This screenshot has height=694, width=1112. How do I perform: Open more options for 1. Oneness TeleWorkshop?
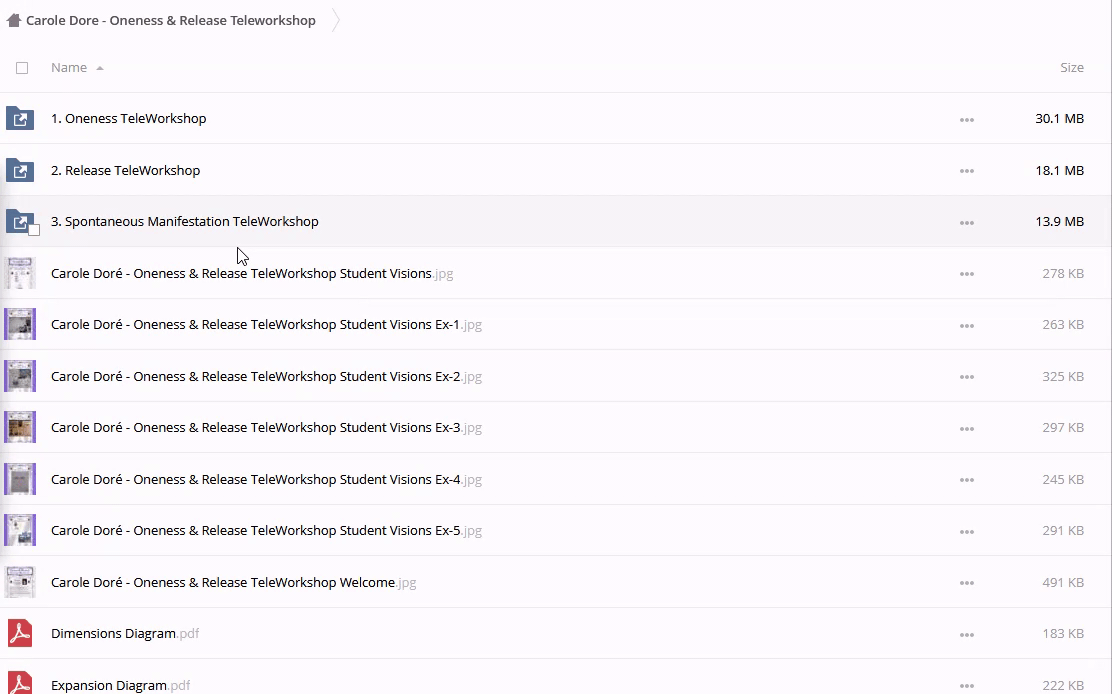[966, 119]
